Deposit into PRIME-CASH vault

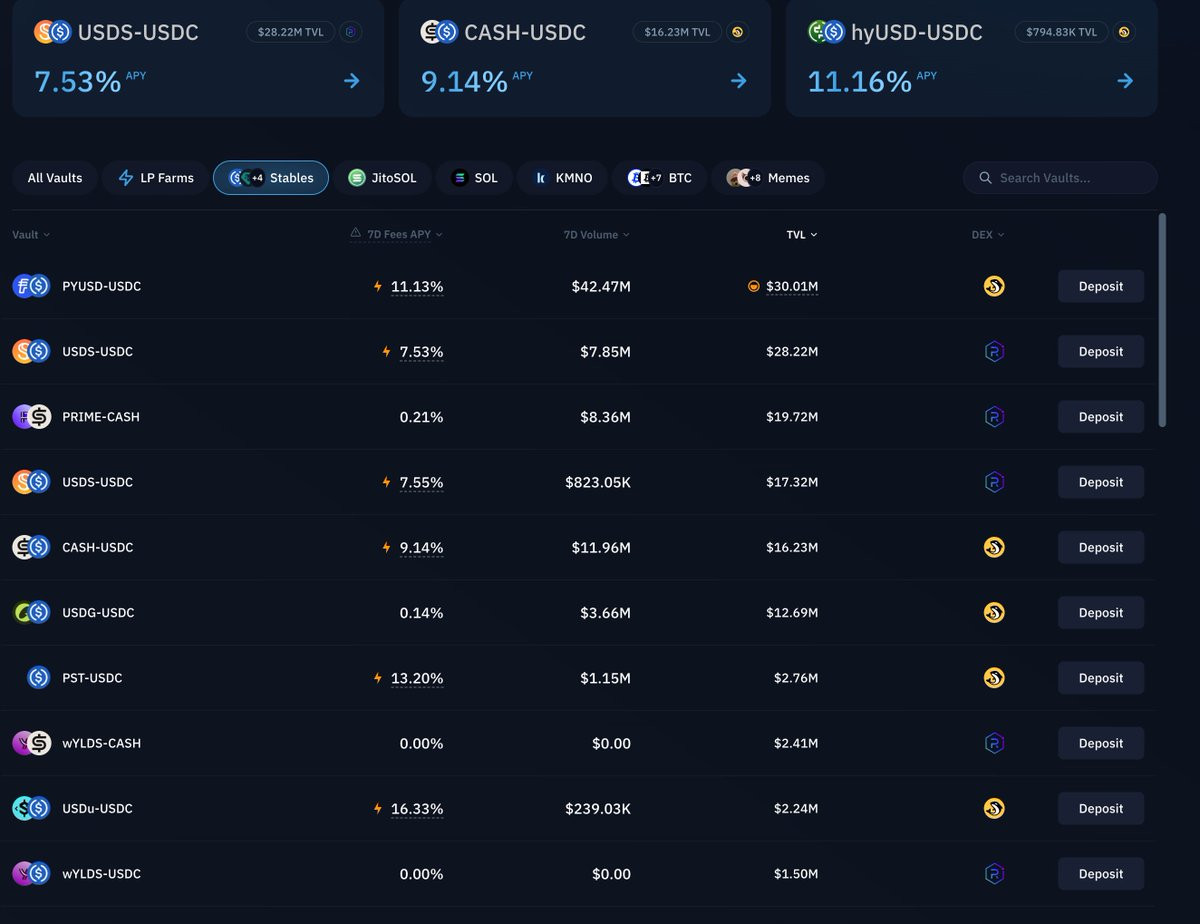[1101, 417]
